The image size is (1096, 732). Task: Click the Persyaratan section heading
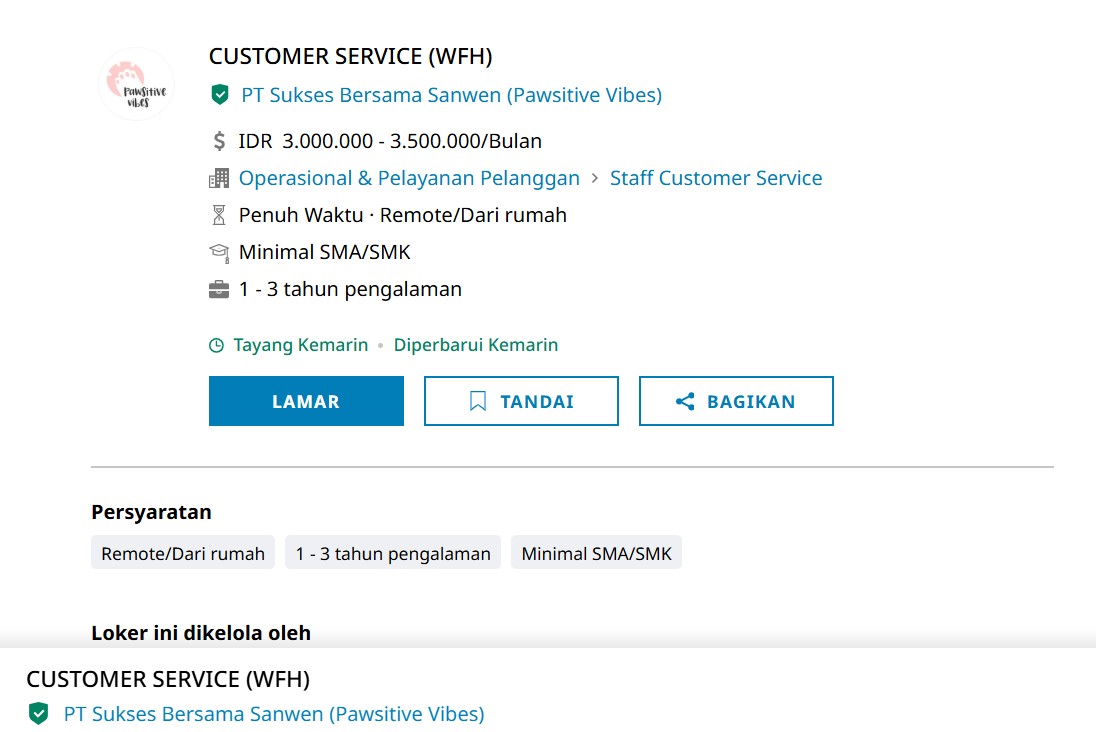[x=152, y=512]
